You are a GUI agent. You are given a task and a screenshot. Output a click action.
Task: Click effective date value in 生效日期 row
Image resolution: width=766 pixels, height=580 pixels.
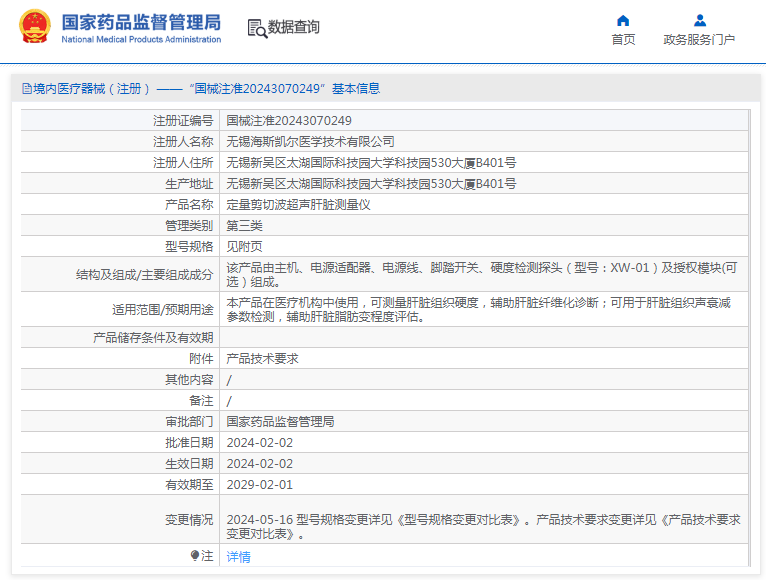tap(260, 464)
